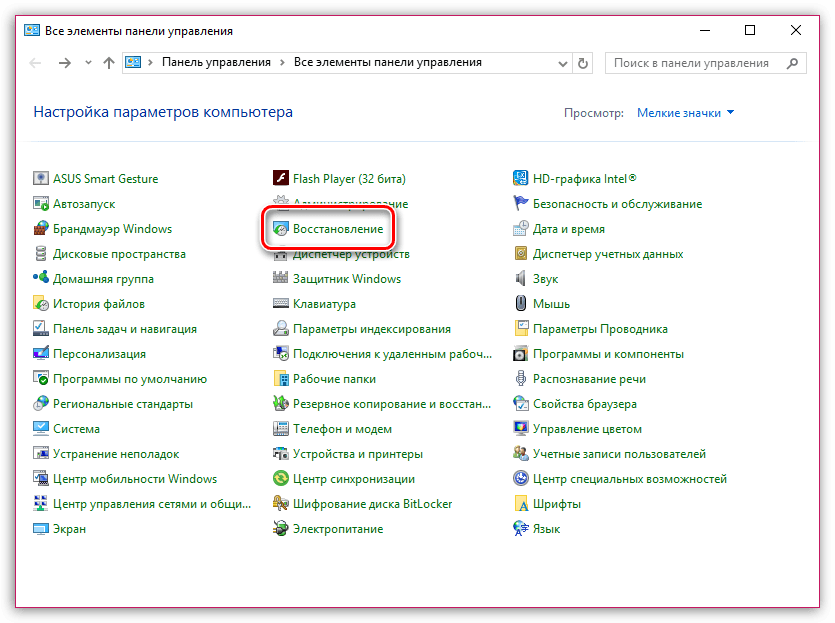
Task: Open the Восстановление icon
Action: pyautogui.click(x=281, y=229)
